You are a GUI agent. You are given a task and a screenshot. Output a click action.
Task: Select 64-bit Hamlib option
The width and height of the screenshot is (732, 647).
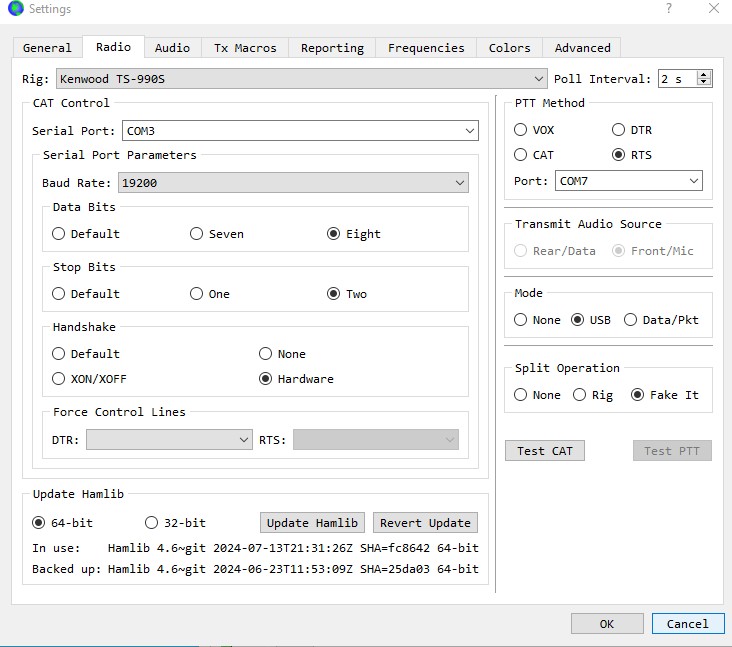[62, 522]
